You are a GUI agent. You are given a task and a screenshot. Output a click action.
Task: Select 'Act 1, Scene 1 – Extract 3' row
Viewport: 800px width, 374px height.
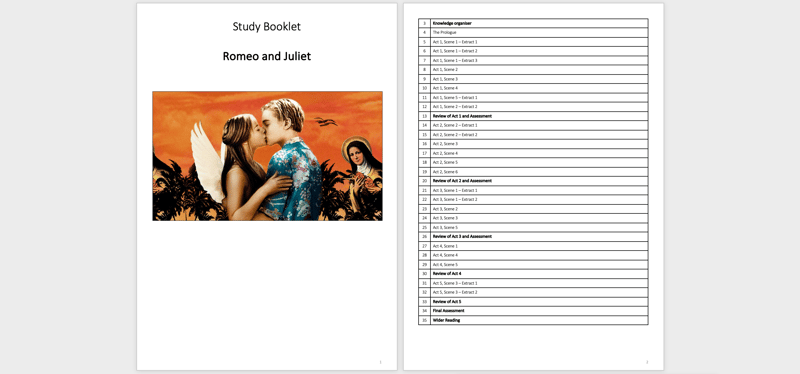[533, 60]
